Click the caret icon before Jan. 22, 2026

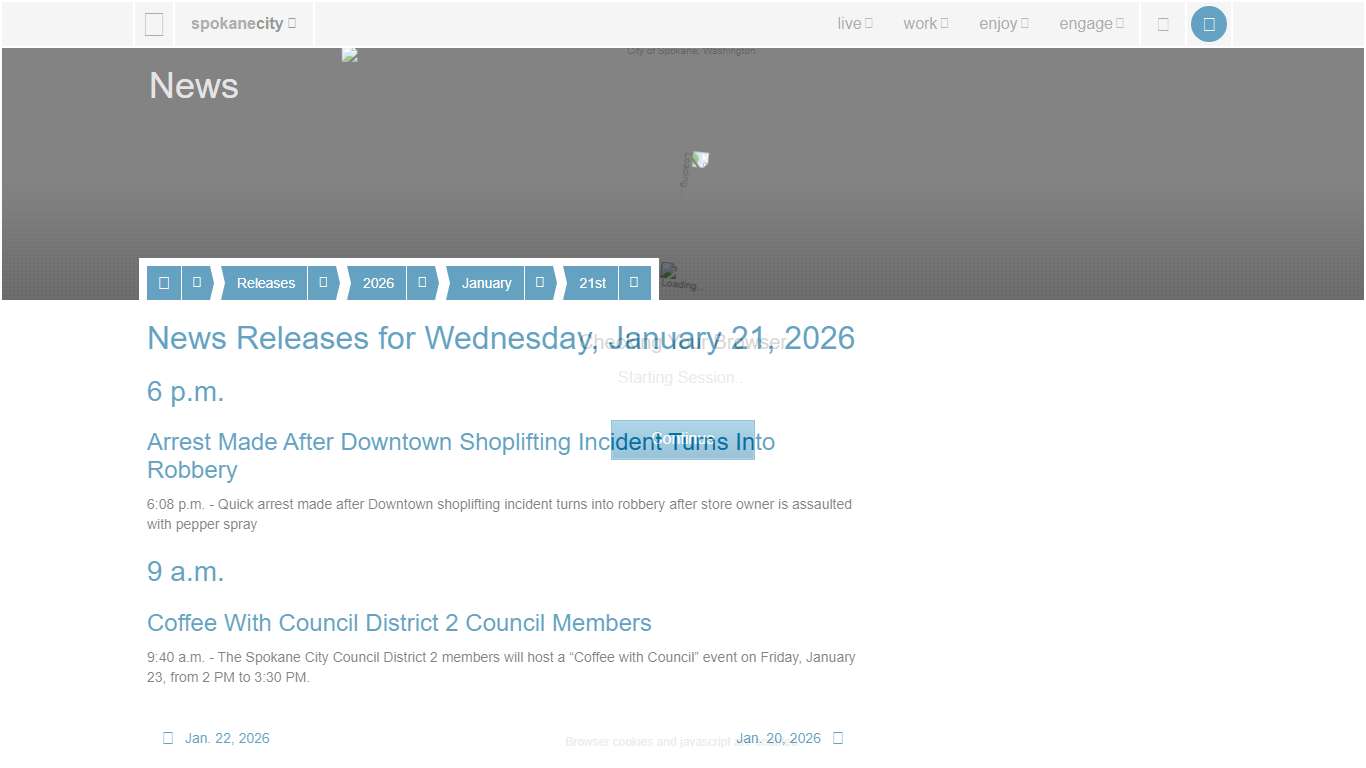pos(167,738)
